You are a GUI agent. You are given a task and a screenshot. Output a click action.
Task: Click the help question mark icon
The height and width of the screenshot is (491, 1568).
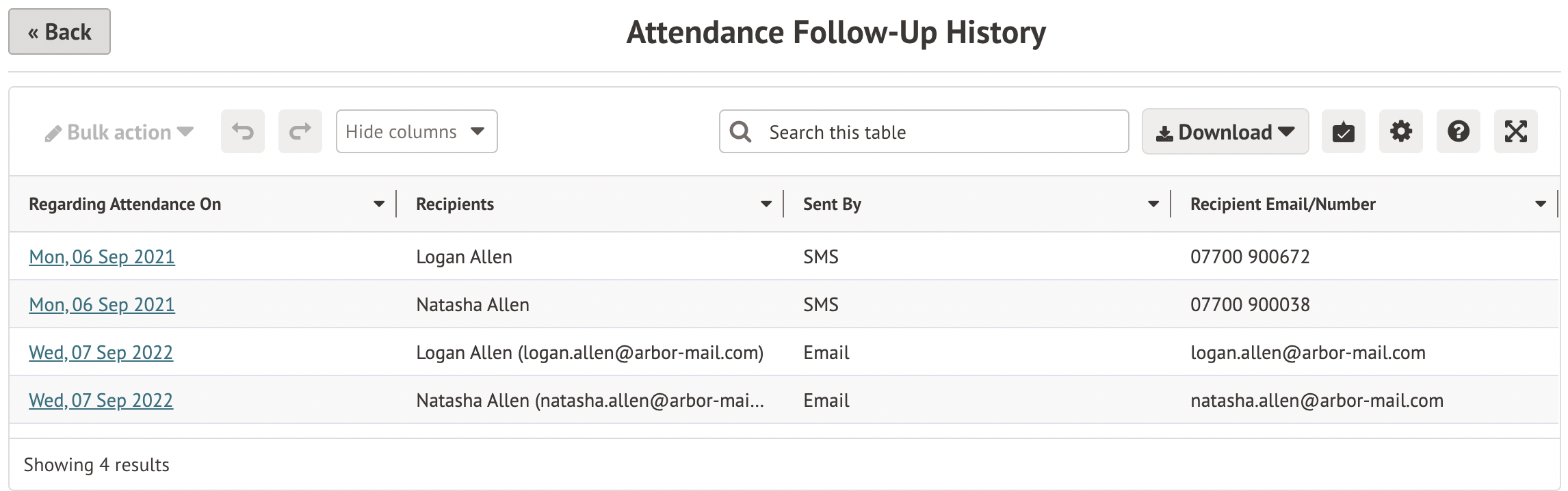pyautogui.click(x=1458, y=131)
